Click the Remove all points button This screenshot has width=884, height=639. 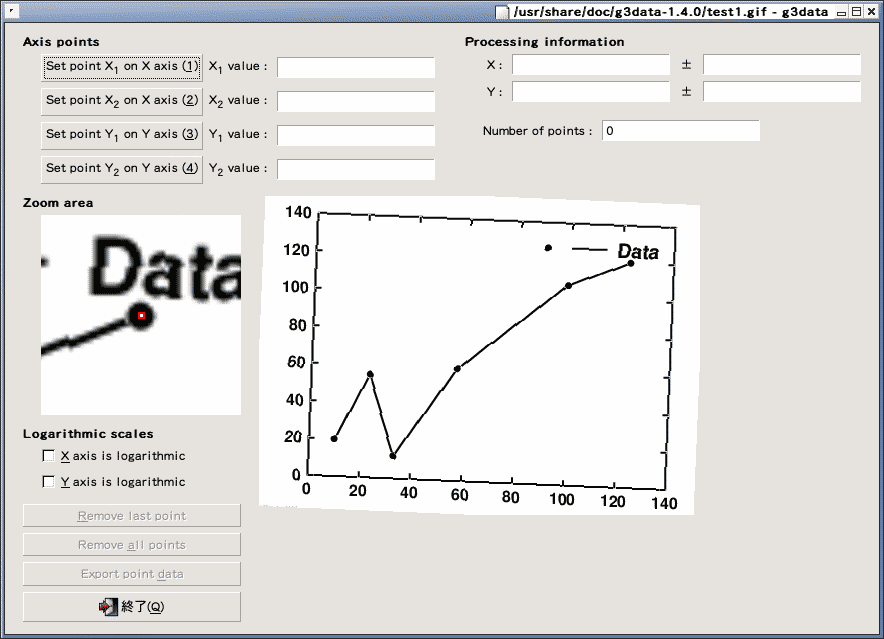[132, 544]
